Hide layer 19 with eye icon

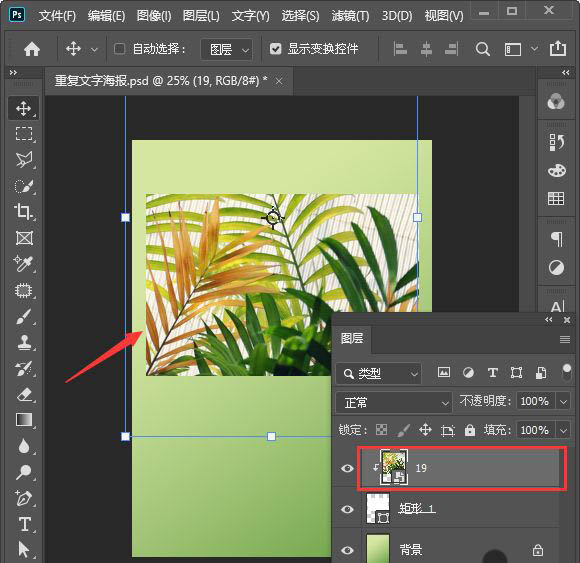[347, 468]
